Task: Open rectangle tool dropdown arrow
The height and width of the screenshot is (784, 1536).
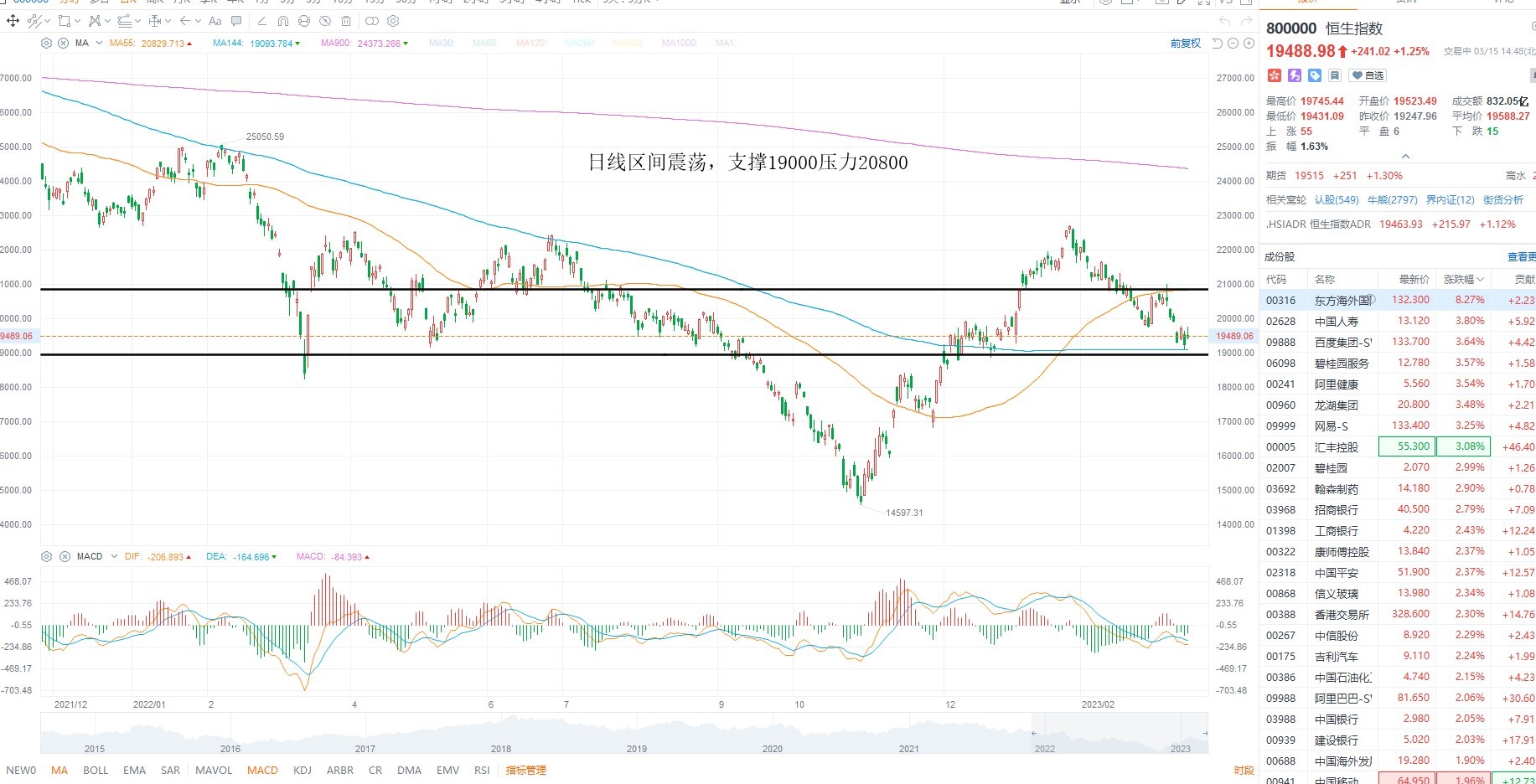Action: pos(78,21)
